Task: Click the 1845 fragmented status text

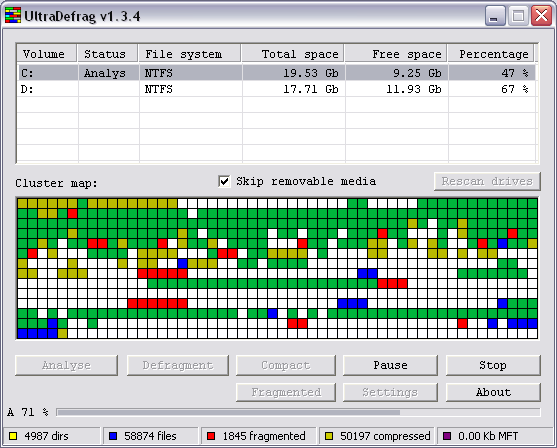Action: click(264, 436)
